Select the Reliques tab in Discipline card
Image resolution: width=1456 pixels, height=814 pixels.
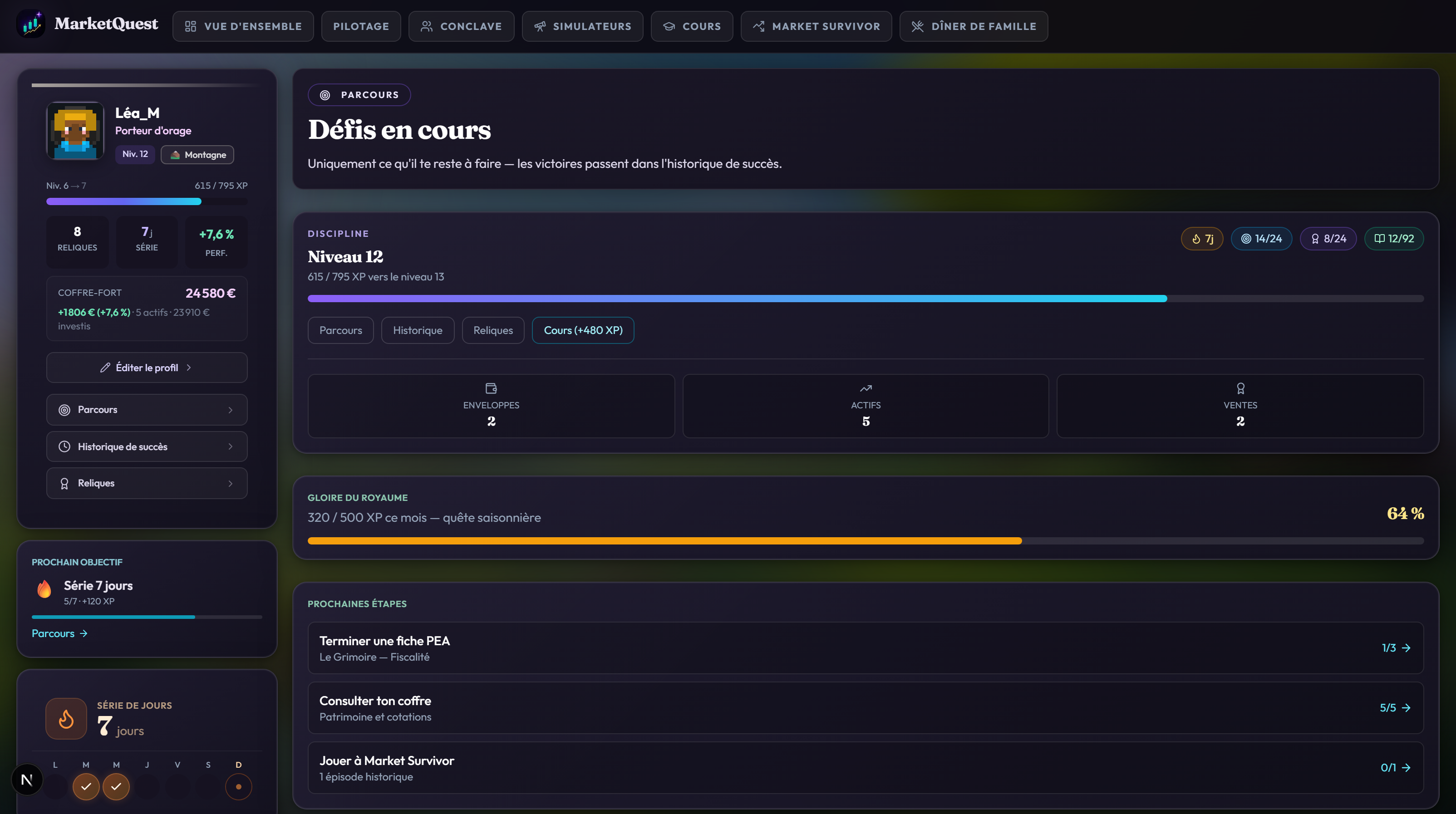click(x=493, y=330)
